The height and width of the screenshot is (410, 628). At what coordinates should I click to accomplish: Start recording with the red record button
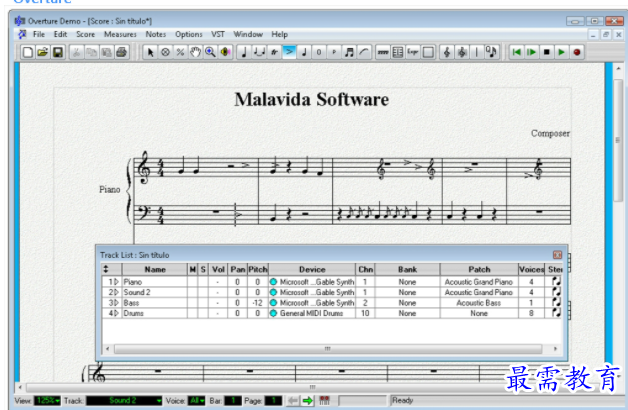pos(577,52)
